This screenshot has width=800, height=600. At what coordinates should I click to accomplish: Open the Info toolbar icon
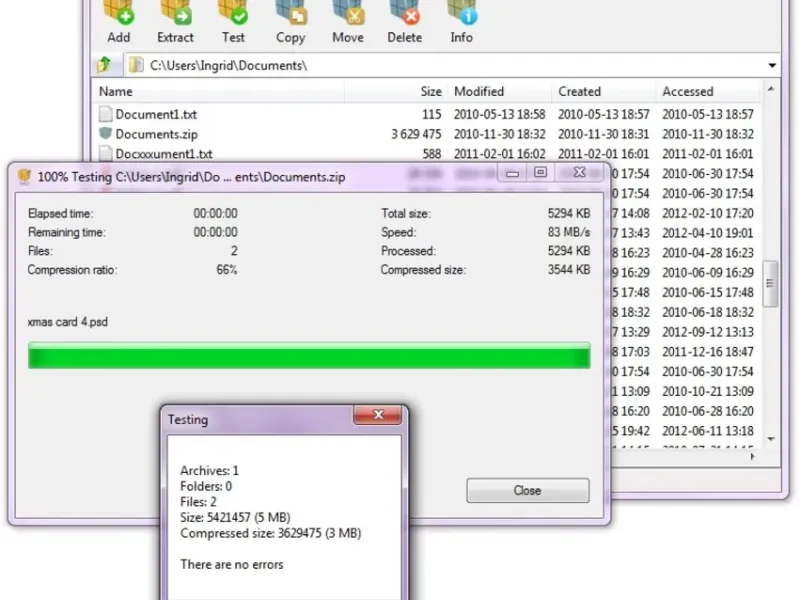(x=461, y=21)
